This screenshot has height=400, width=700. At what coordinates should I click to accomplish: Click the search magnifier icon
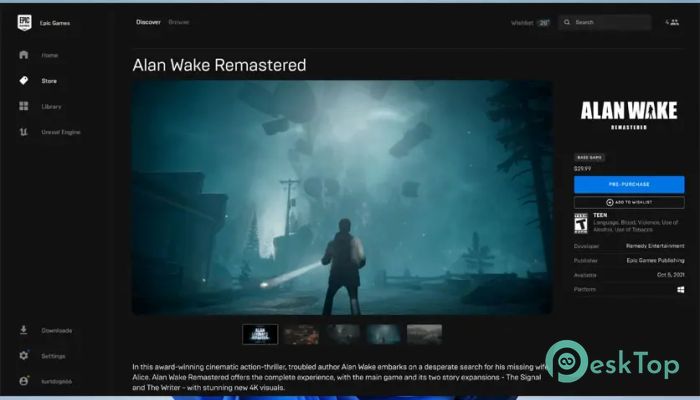click(x=567, y=22)
